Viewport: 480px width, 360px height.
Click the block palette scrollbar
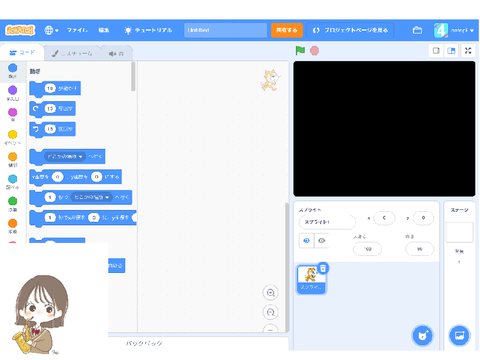pos(133,77)
